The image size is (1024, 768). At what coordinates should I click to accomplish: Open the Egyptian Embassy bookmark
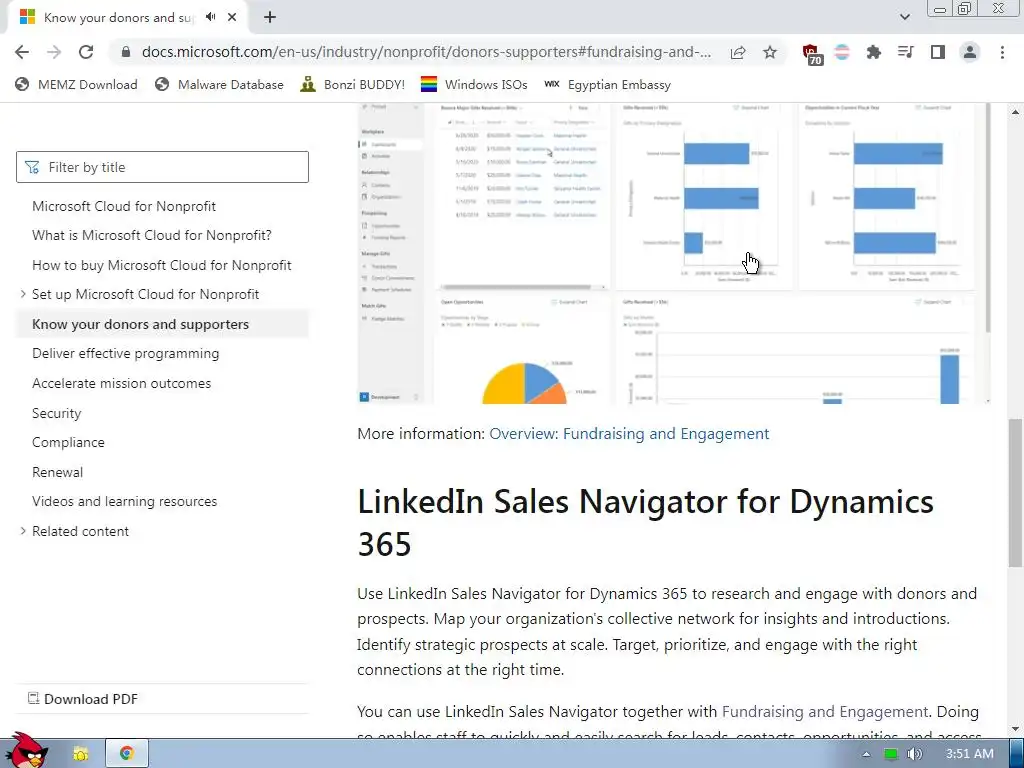pyautogui.click(x=607, y=84)
